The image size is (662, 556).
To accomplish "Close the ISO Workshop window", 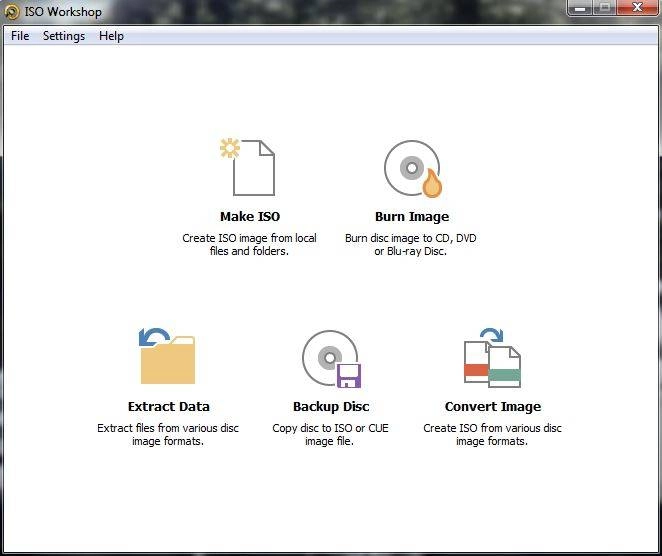I will tap(637, 8).
